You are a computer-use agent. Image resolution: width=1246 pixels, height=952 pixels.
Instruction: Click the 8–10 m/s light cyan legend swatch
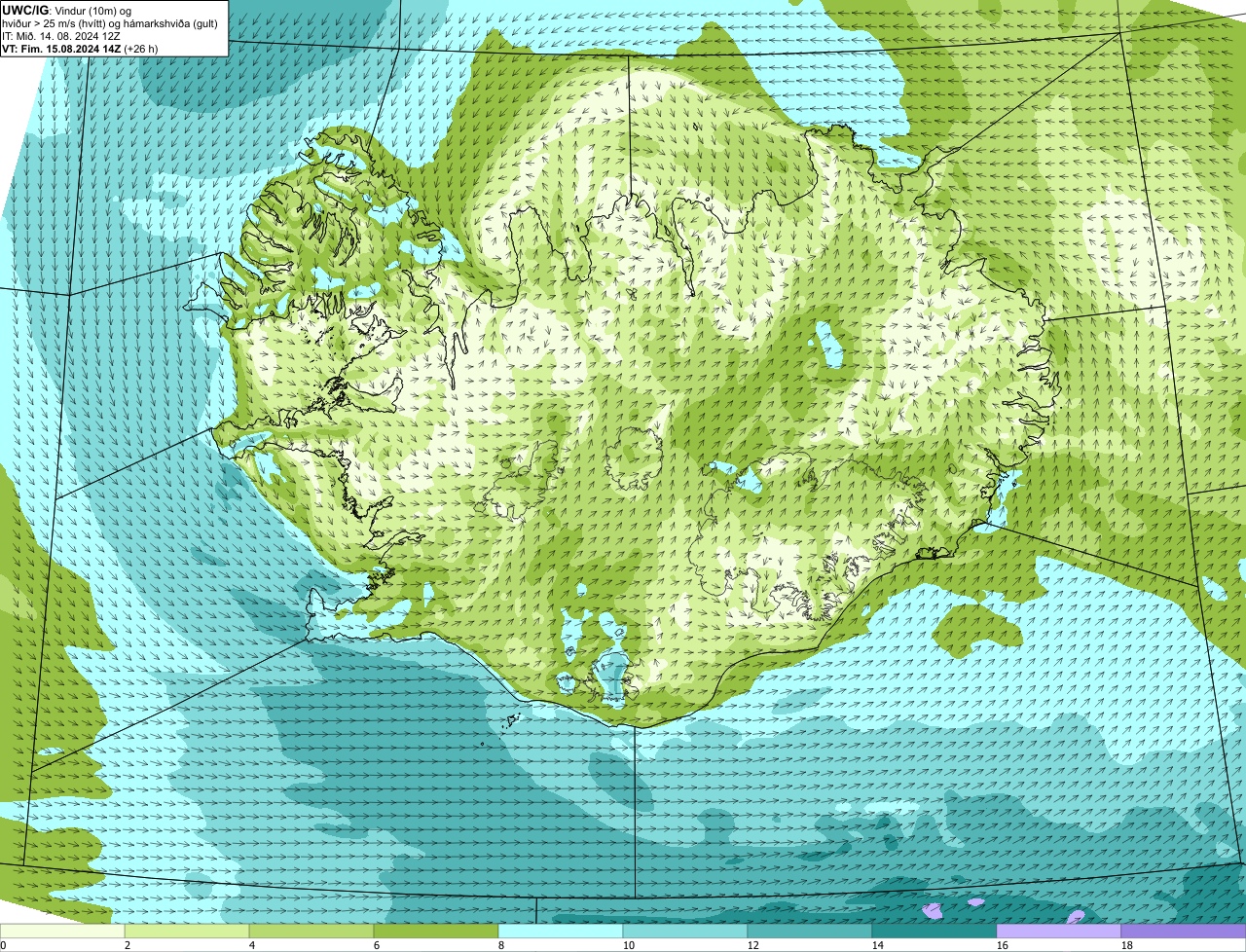coord(561,932)
